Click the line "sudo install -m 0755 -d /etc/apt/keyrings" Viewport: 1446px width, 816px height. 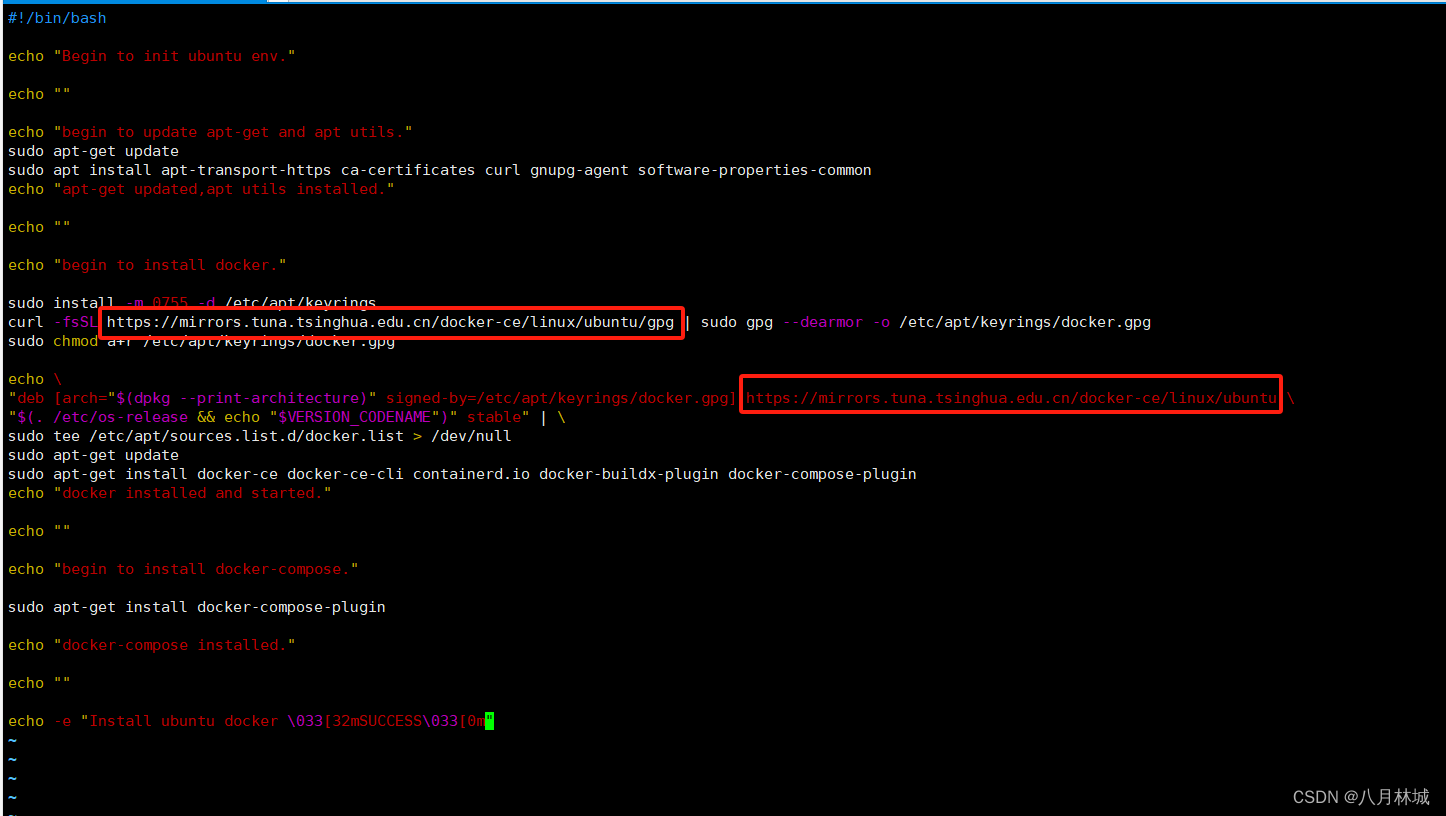192,303
